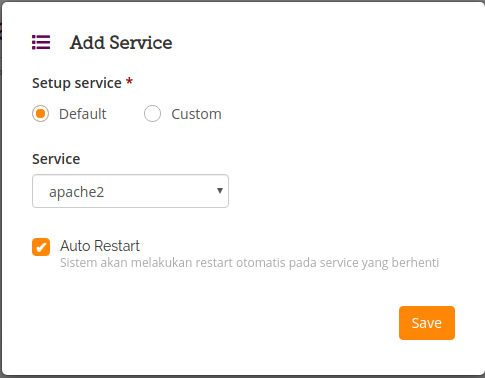Click the orange dot inside Default radio

(41, 114)
